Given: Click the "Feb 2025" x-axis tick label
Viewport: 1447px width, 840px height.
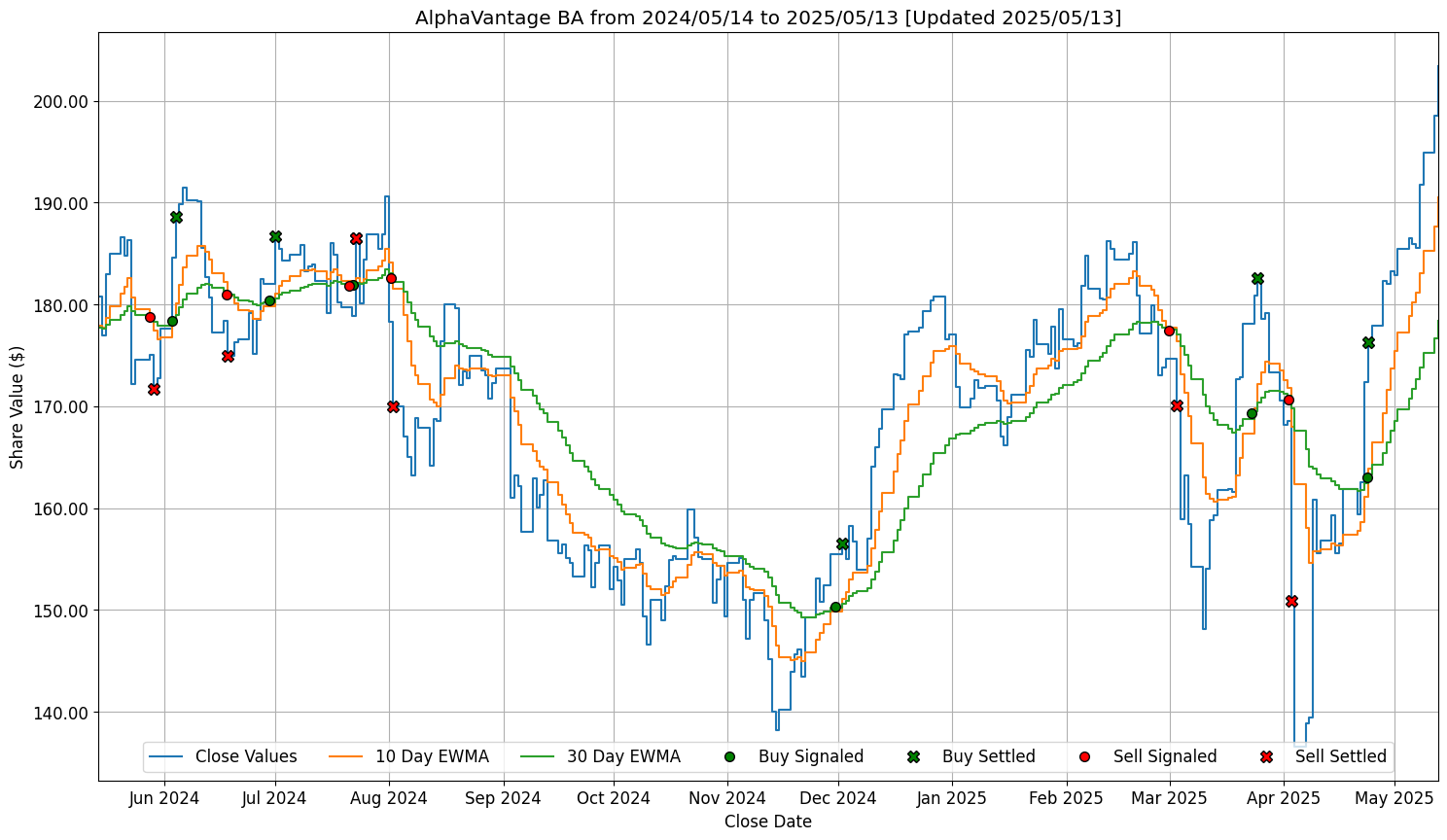Looking at the screenshot, I should pyautogui.click(x=1066, y=798).
